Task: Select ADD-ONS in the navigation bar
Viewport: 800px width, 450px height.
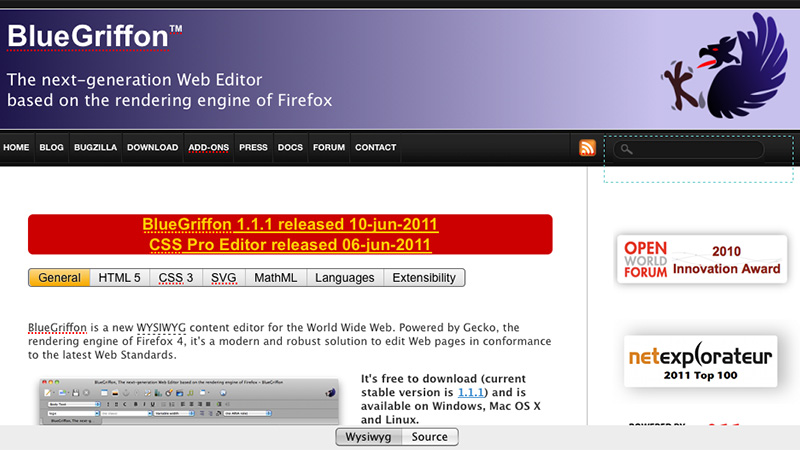Action: [209, 147]
